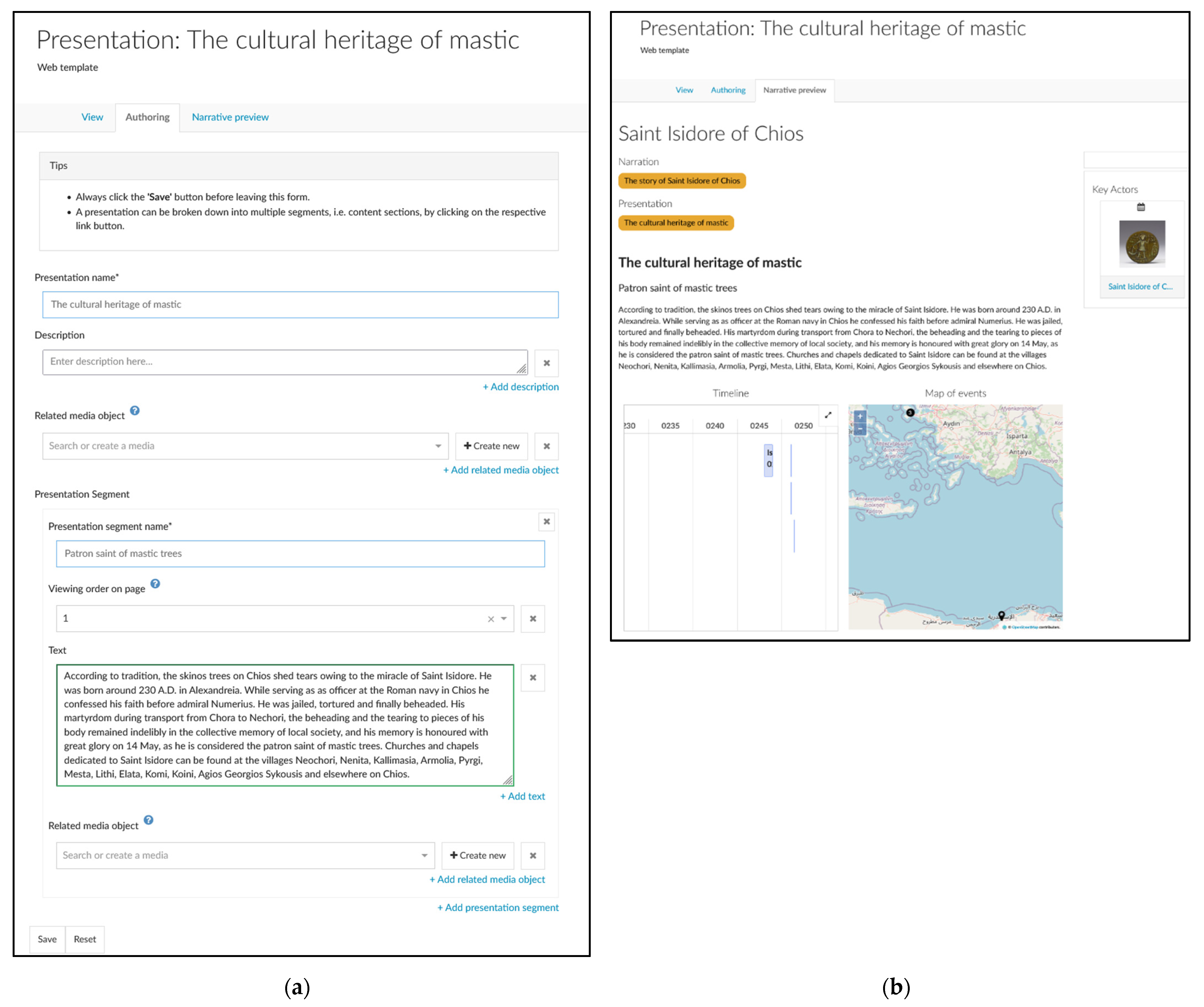Switch to the Narrative preview tab in authoring panel

coord(230,118)
